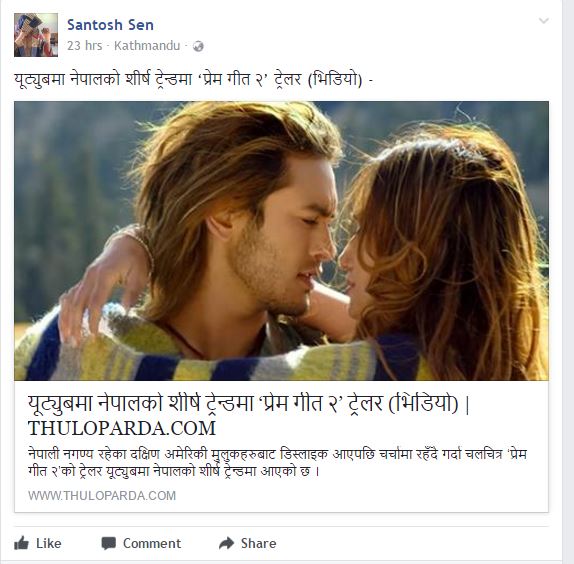Click the Share arrow icon
The height and width of the screenshot is (564, 574).
[x=227, y=543]
